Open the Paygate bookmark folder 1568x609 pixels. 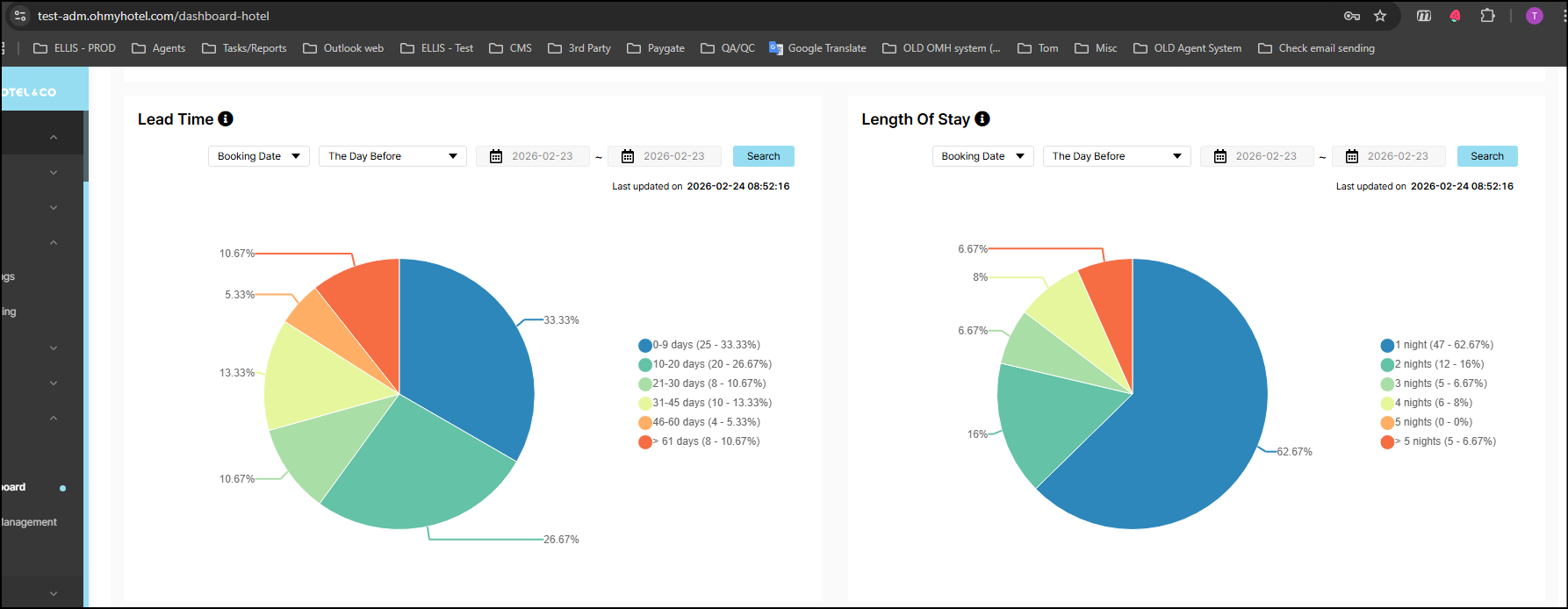pos(656,48)
